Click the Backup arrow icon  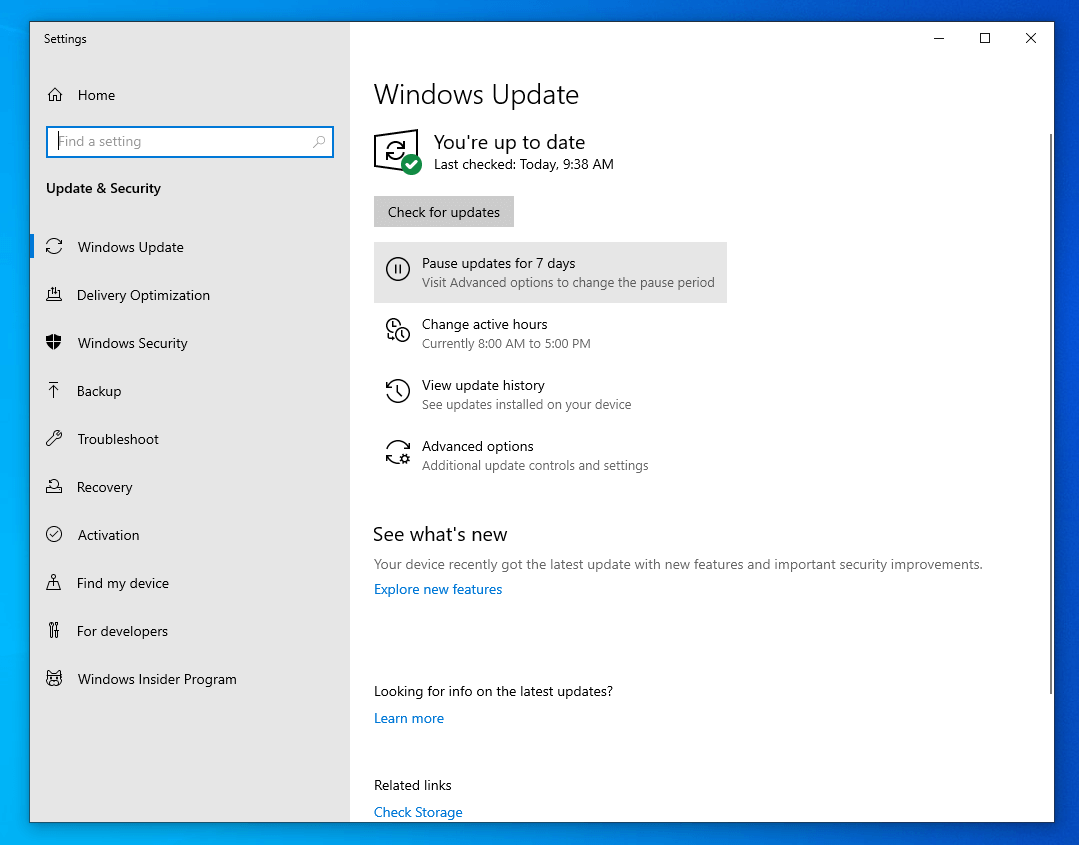coord(54,390)
